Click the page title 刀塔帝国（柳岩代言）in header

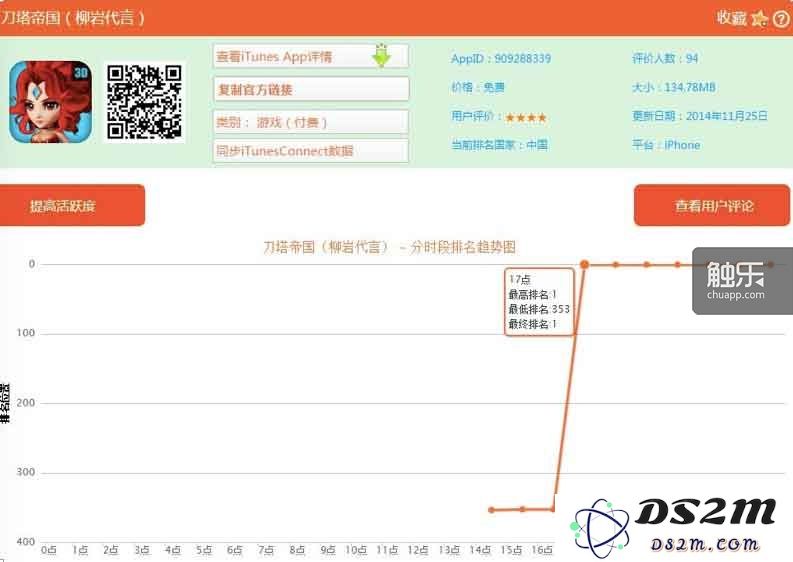click(72, 18)
